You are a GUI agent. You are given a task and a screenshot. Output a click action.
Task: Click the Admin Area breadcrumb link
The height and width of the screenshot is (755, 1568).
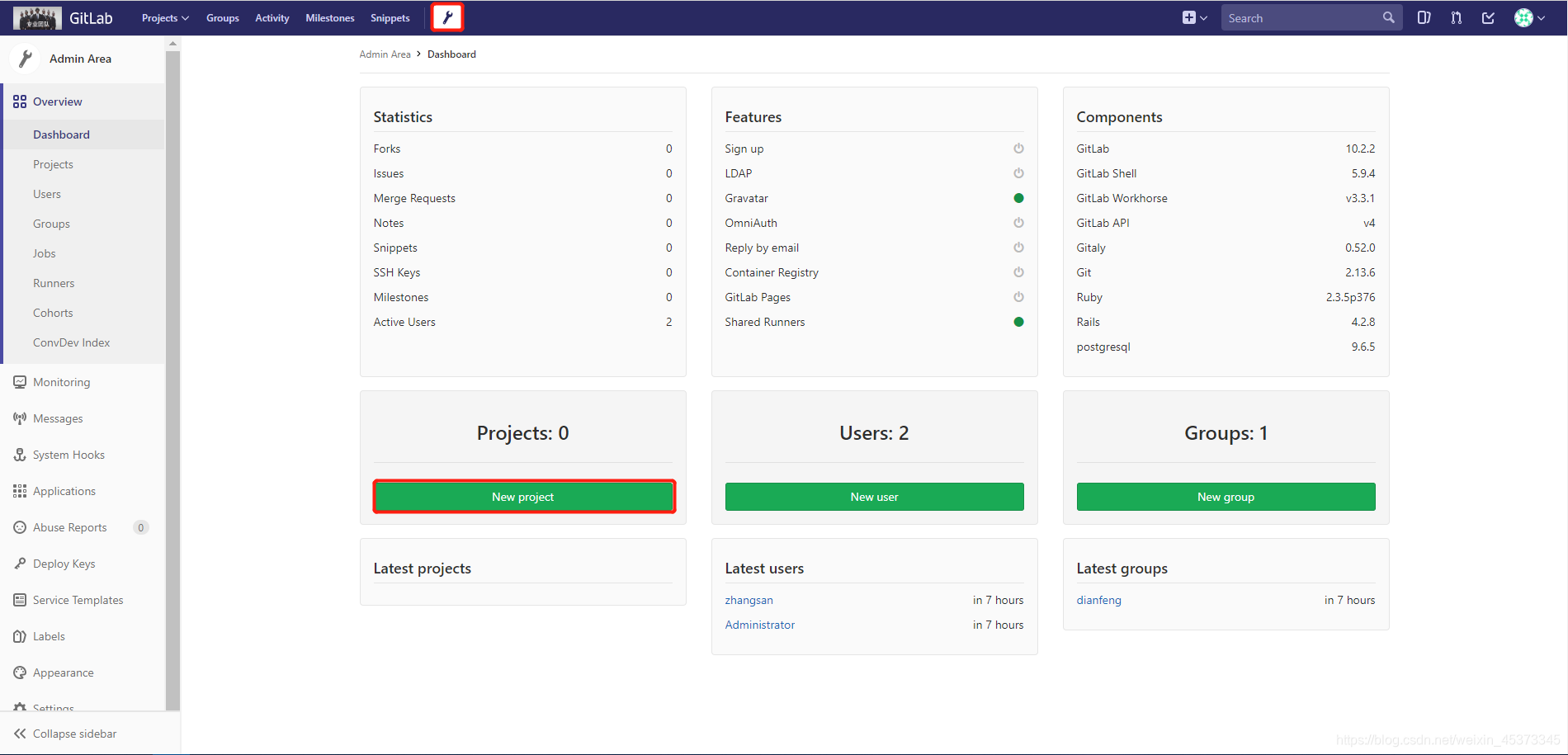[385, 54]
